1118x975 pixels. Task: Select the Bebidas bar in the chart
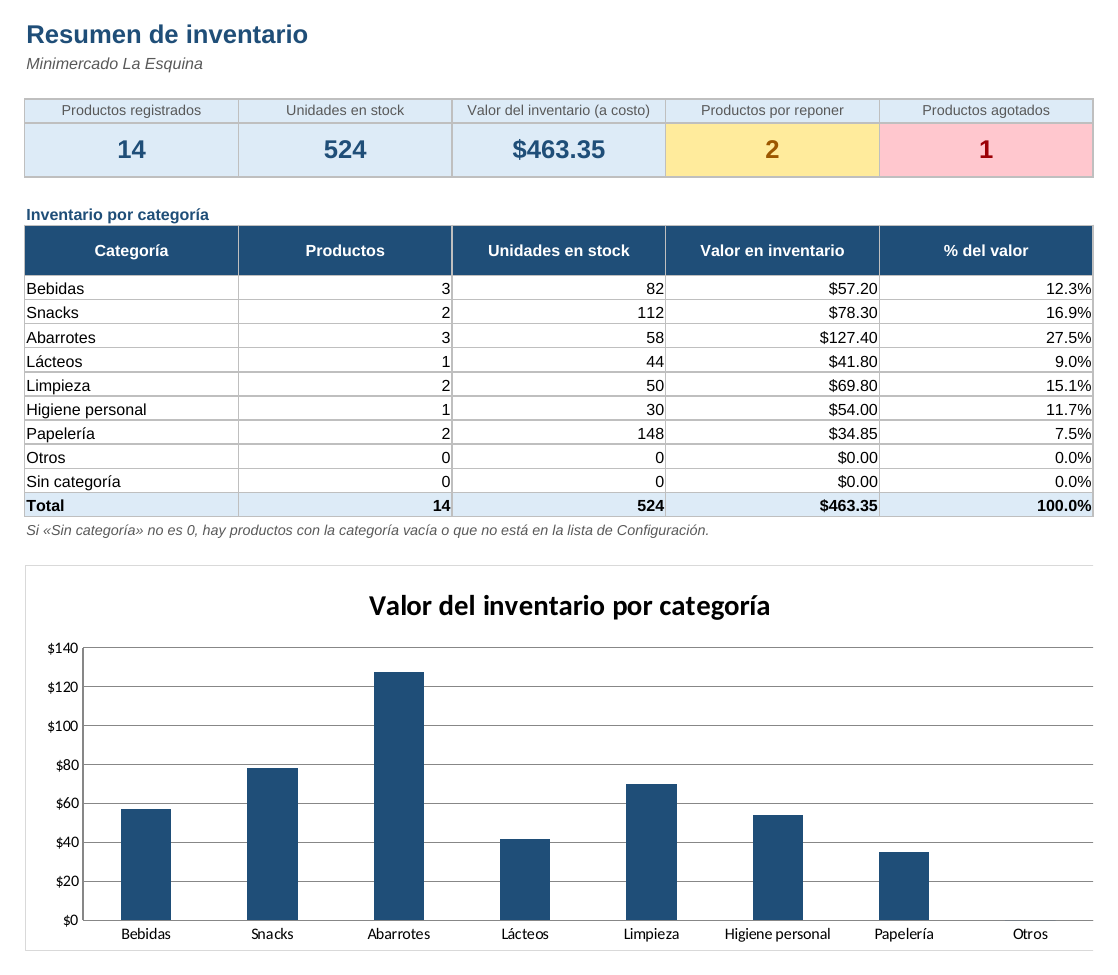pos(146,864)
